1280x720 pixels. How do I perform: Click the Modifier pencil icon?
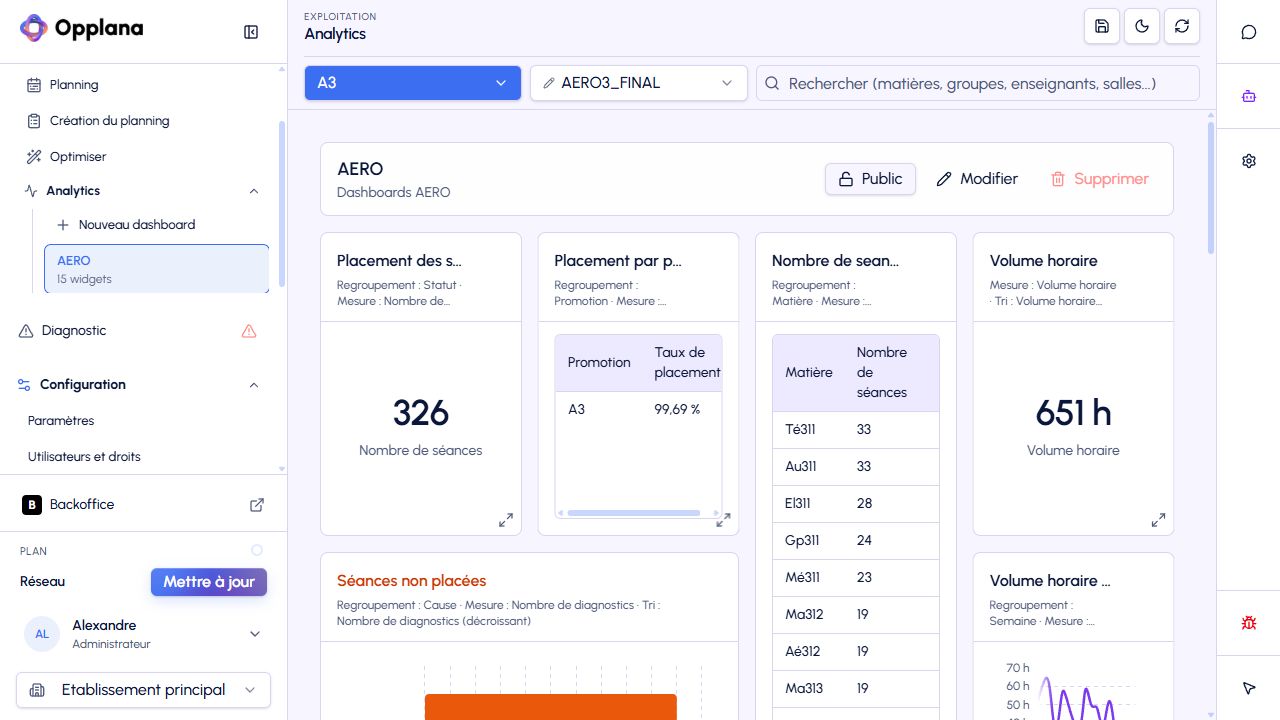tap(944, 179)
